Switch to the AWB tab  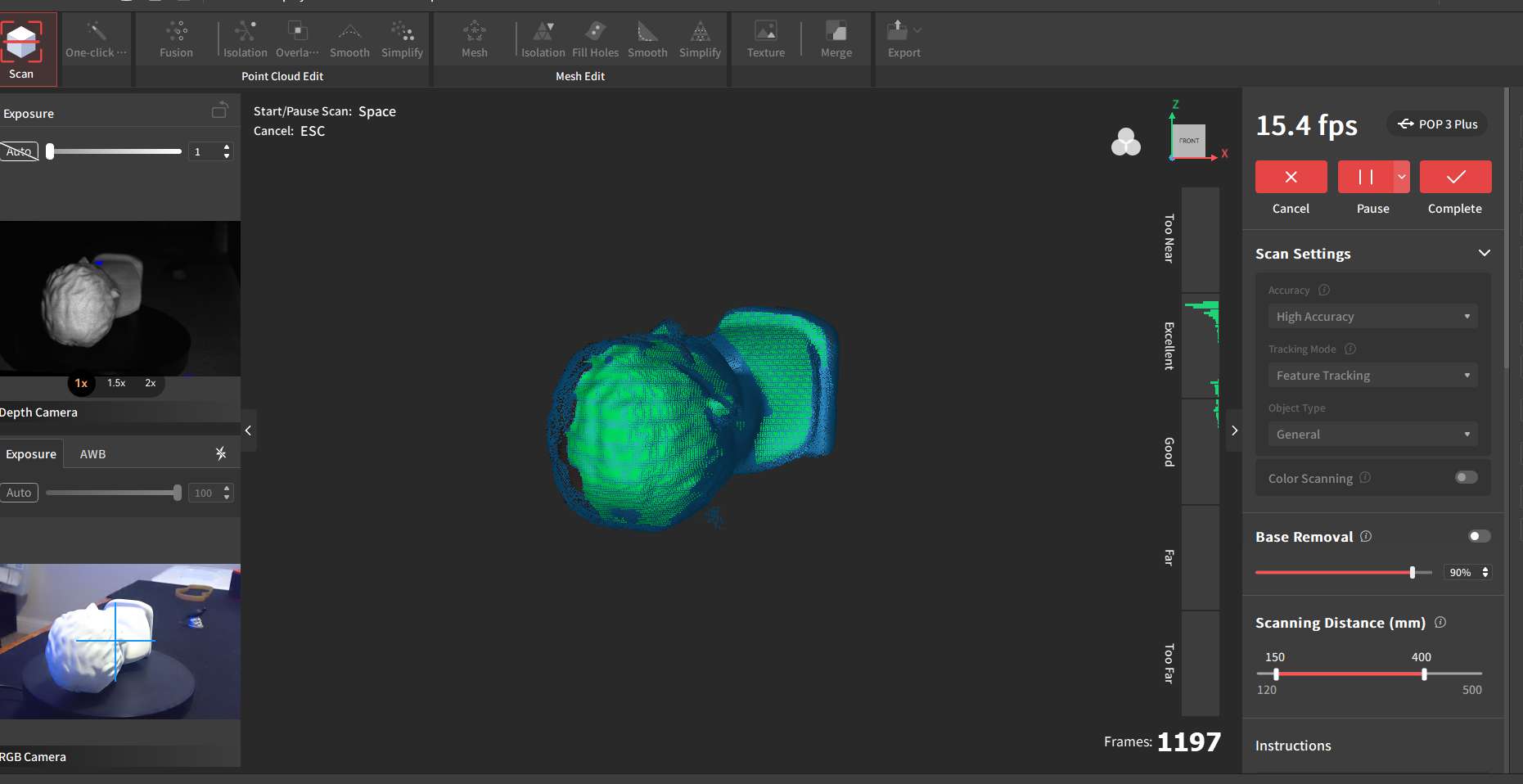[92, 453]
